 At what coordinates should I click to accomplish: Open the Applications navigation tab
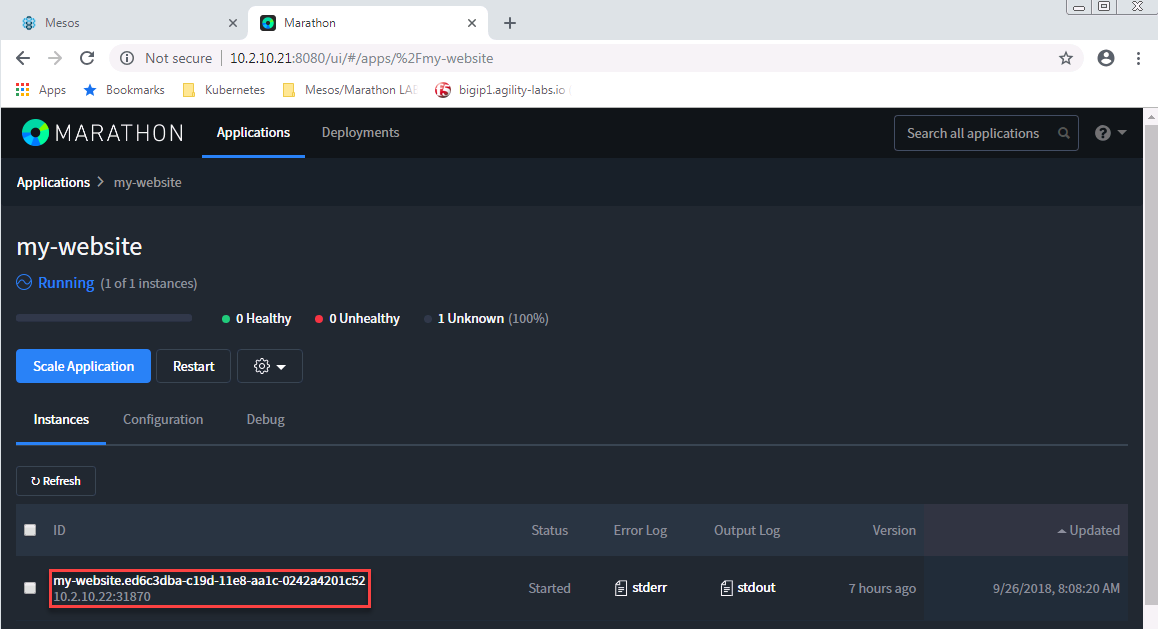point(253,133)
